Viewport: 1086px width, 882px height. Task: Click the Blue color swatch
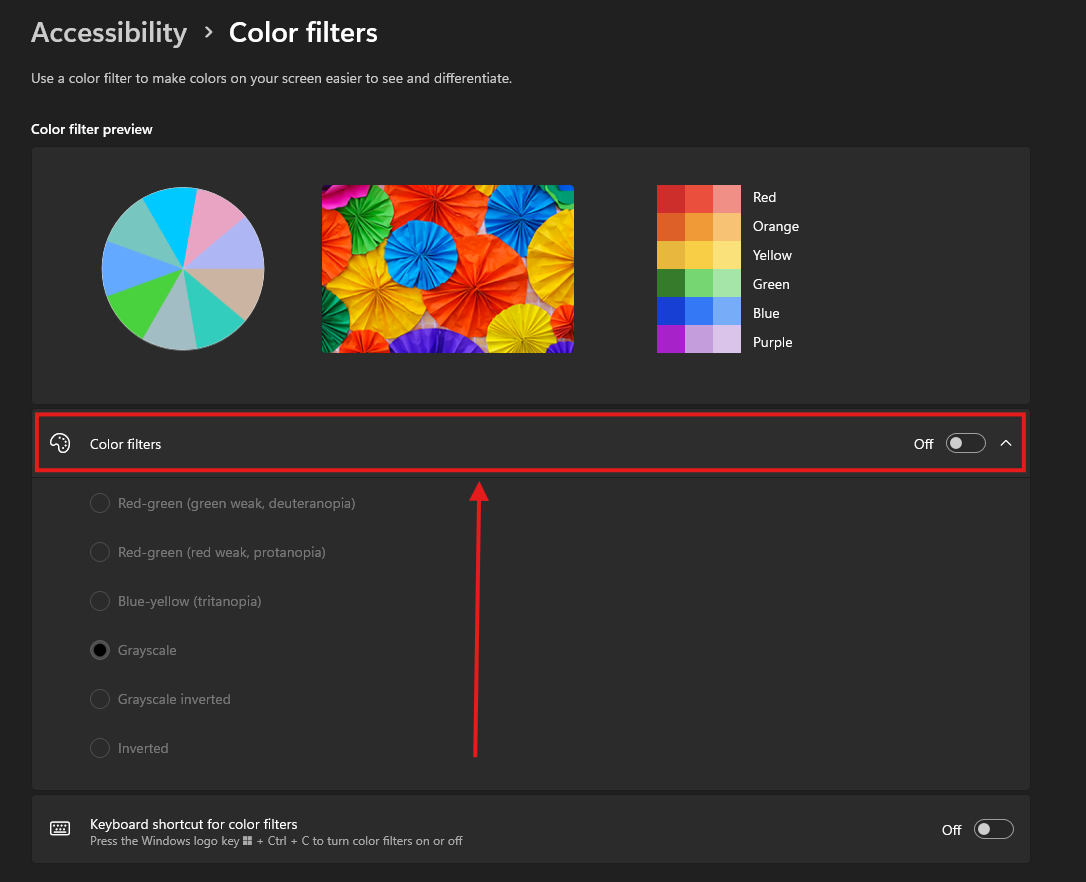point(698,313)
